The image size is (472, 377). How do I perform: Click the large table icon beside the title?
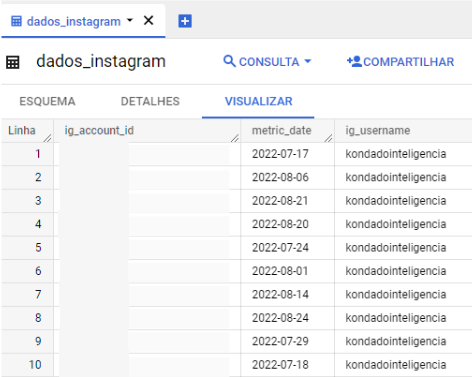pos(13,62)
